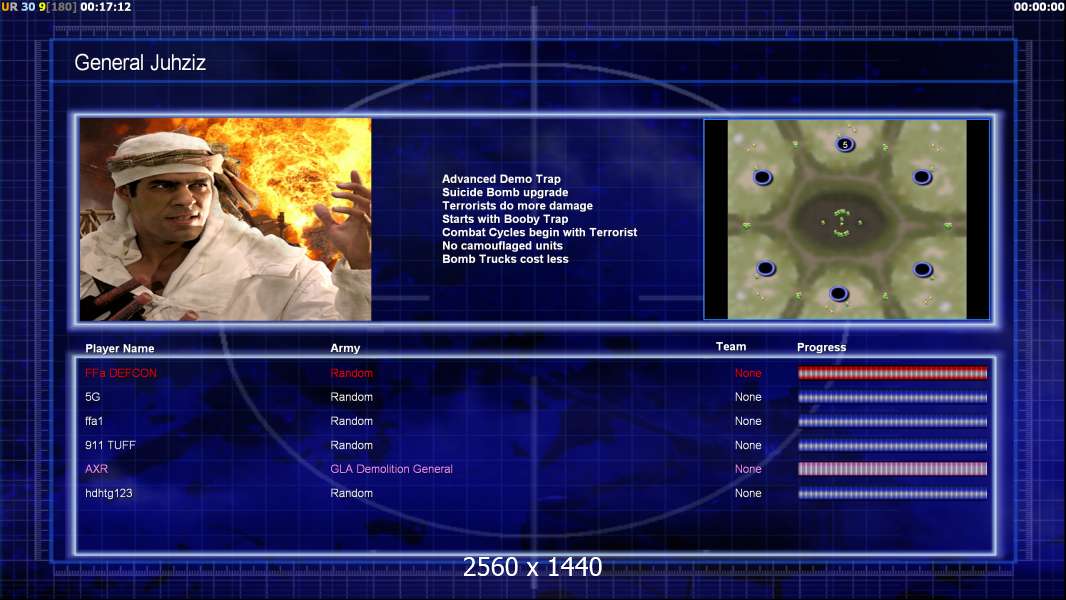This screenshot has width=1066, height=600.
Task: Select player '911 TUFF' name
Action: [x=110, y=445]
